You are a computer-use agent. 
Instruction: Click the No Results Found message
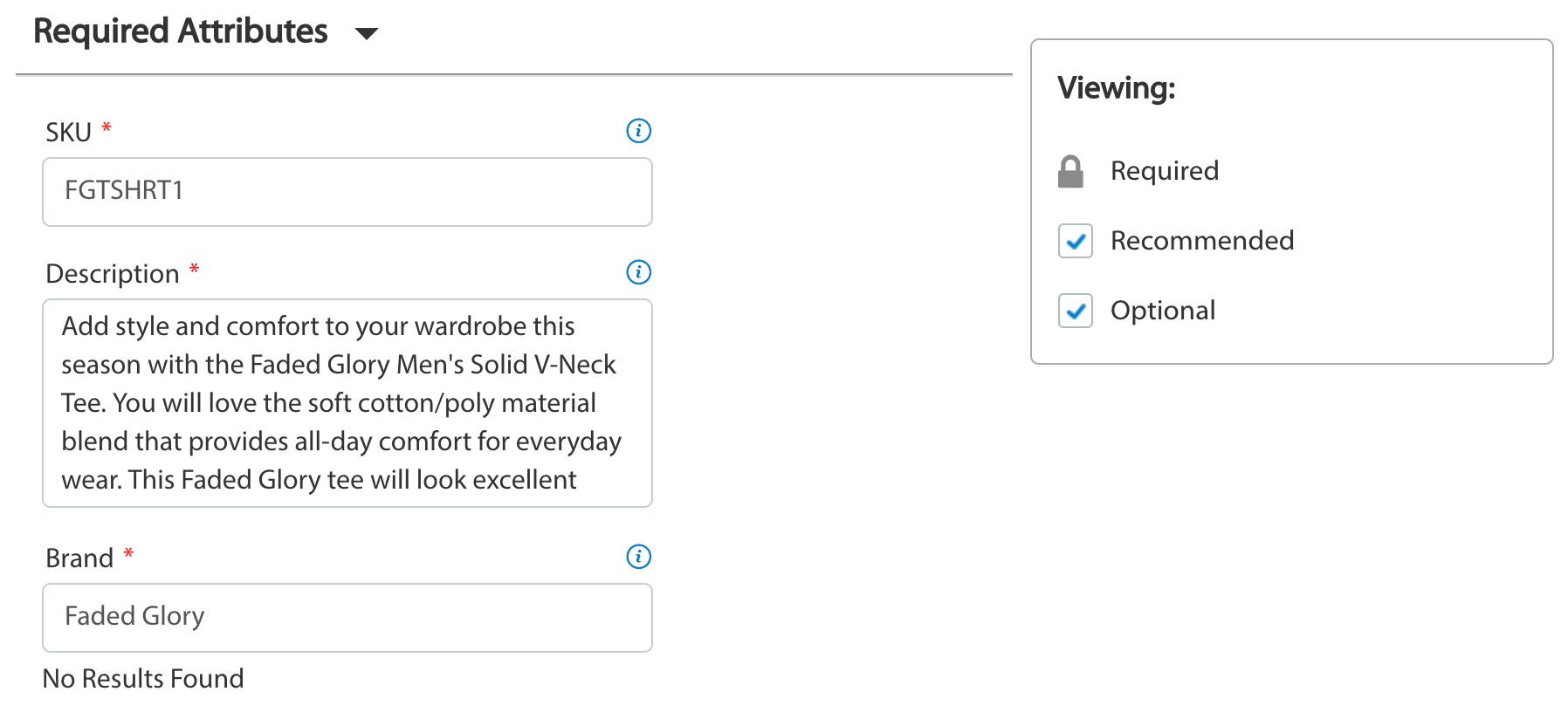143,679
